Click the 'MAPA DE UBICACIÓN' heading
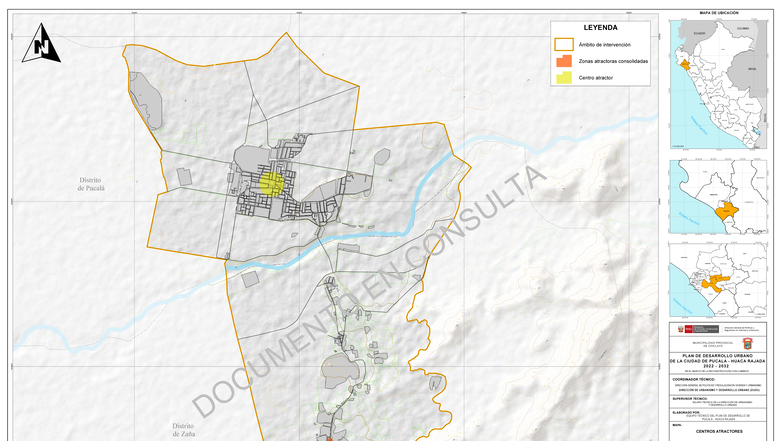 (718, 13)
